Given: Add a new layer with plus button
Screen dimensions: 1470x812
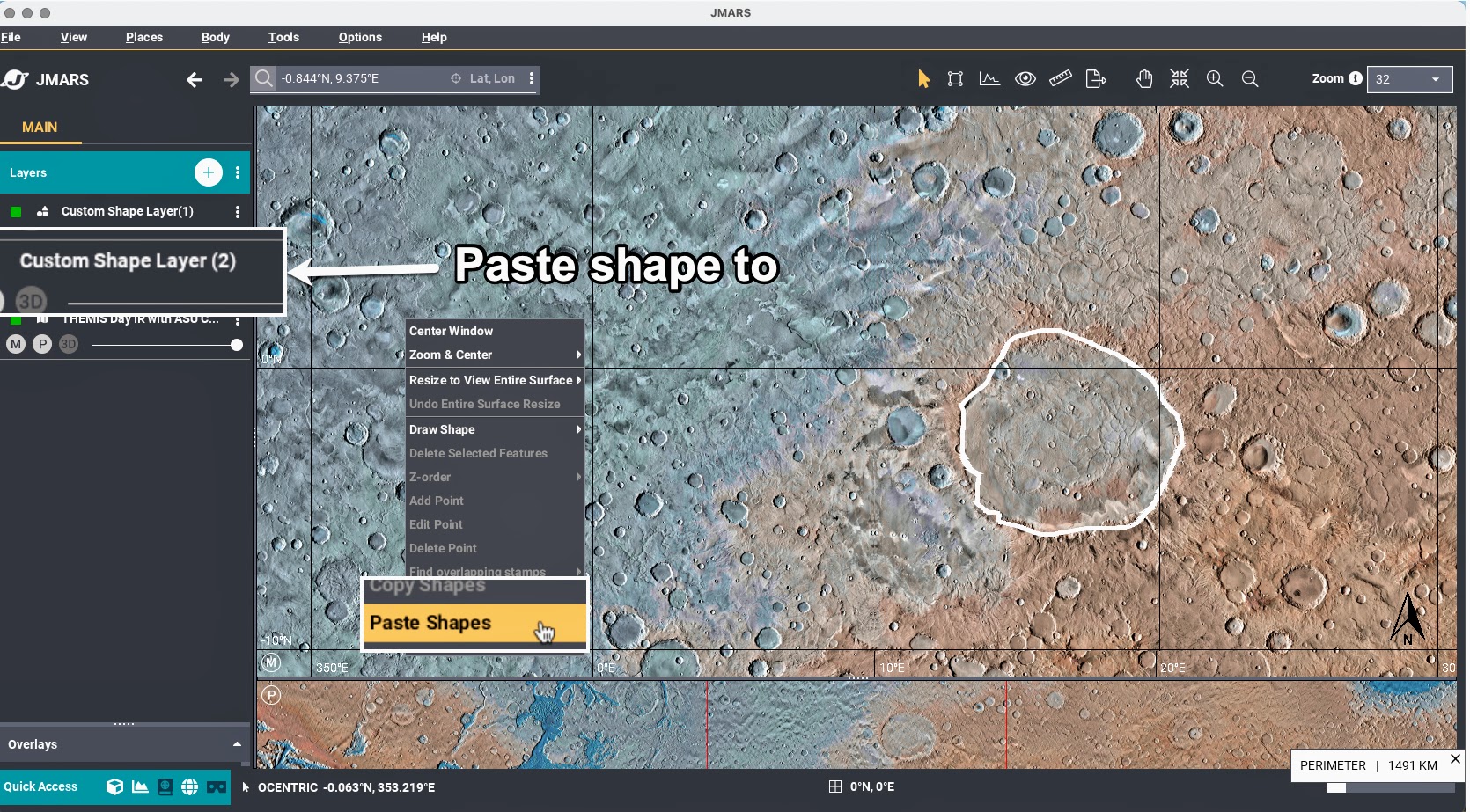Looking at the screenshot, I should (208, 172).
